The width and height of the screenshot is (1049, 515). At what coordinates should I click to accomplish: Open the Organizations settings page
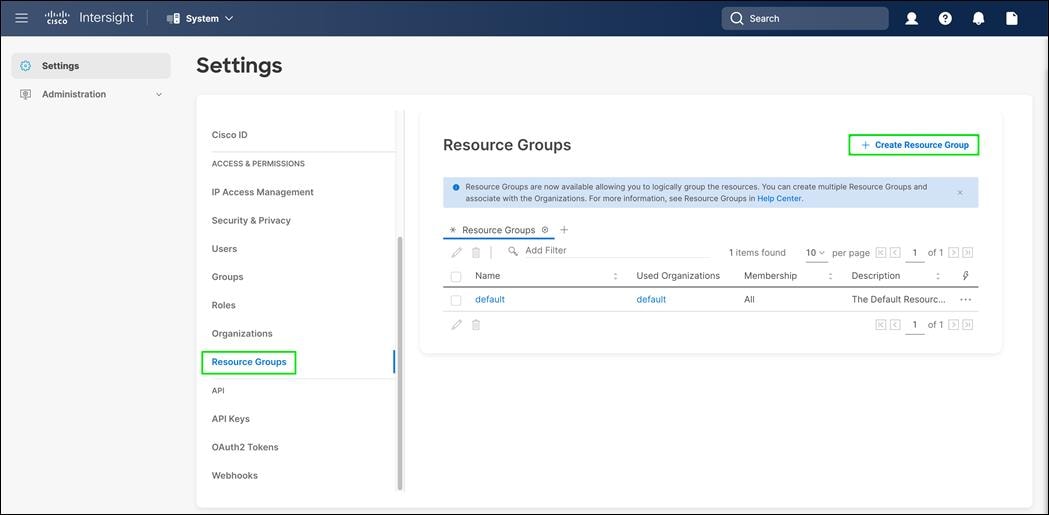click(242, 334)
